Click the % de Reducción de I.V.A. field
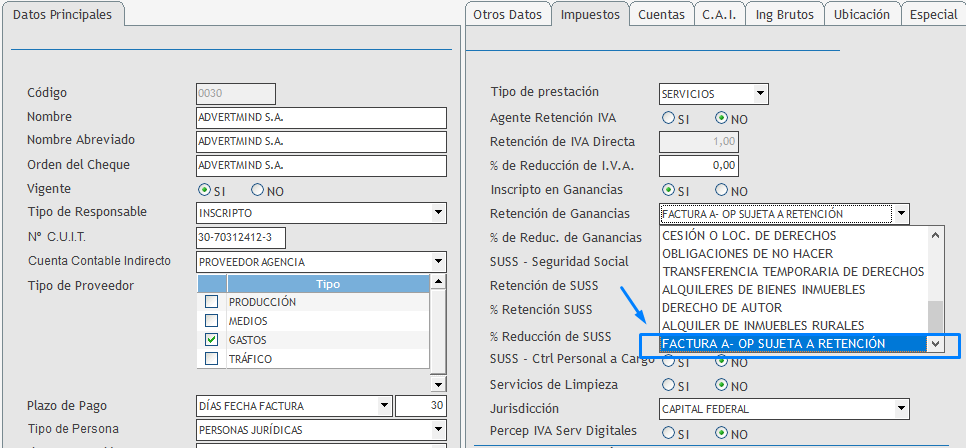966x448 pixels. click(x=699, y=165)
